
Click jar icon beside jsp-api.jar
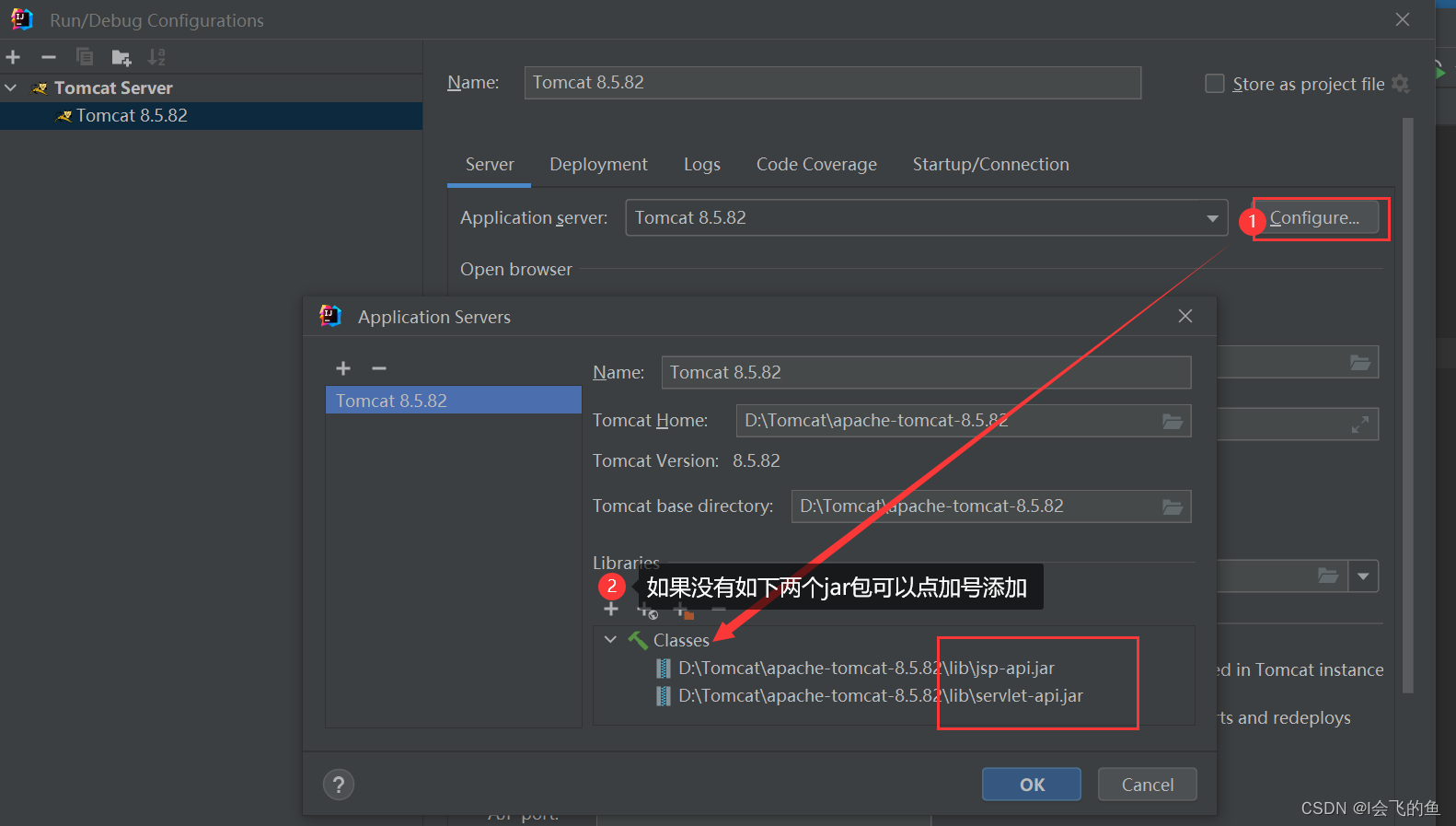coord(663,669)
